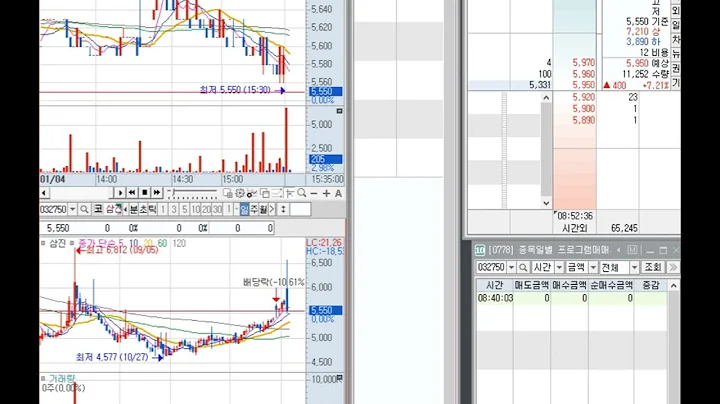Click the order book scroll-down arrow
The height and width of the screenshot is (404, 720).
(x=546, y=203)
